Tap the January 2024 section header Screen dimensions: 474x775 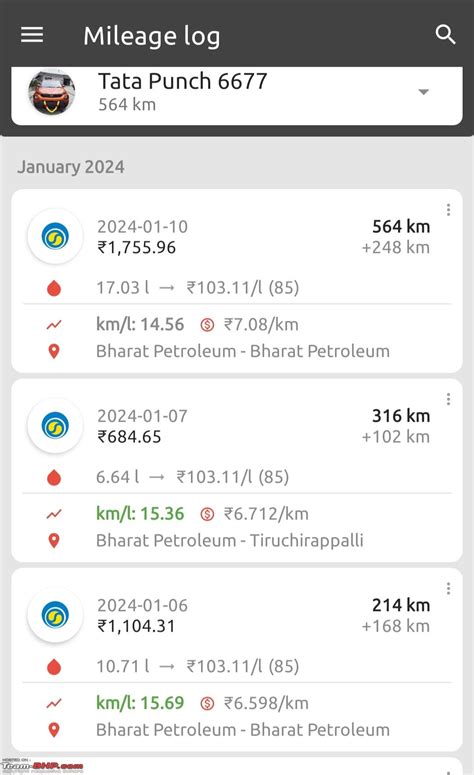(71, 167)
